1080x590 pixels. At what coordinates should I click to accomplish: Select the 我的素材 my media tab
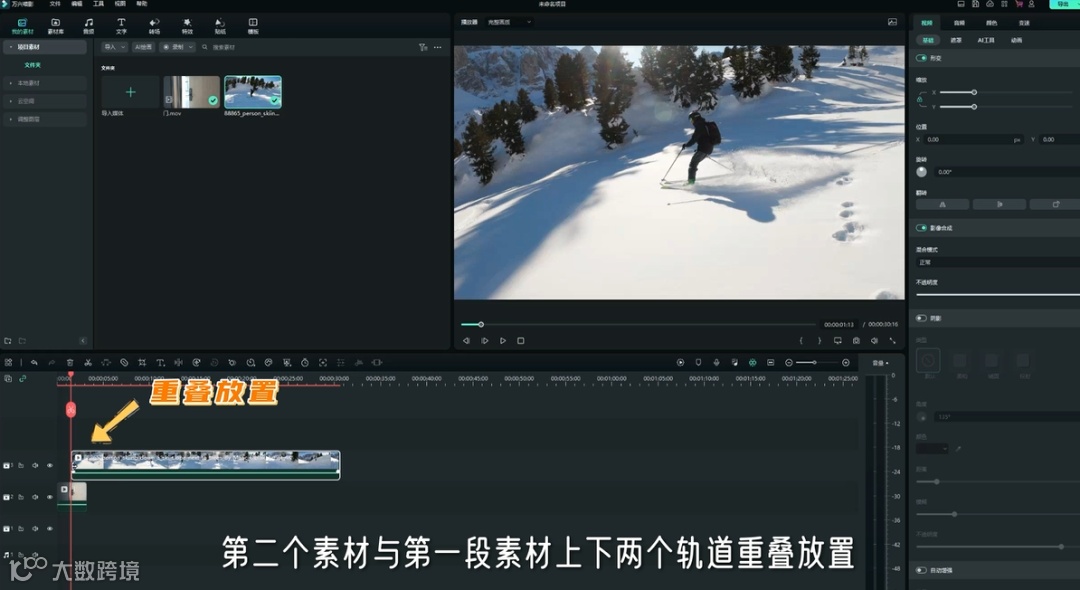click(22, 26)
